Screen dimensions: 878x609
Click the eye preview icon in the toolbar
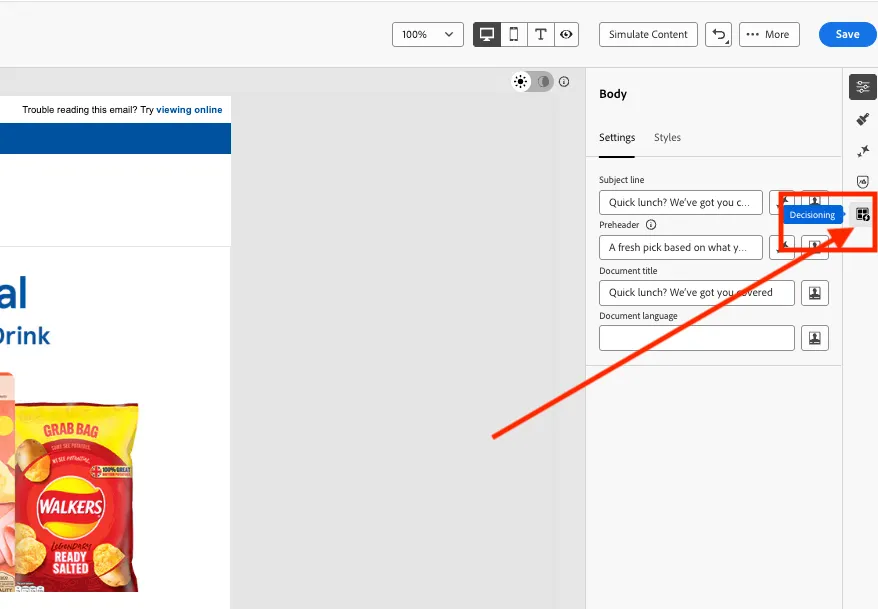coord(566,35)
